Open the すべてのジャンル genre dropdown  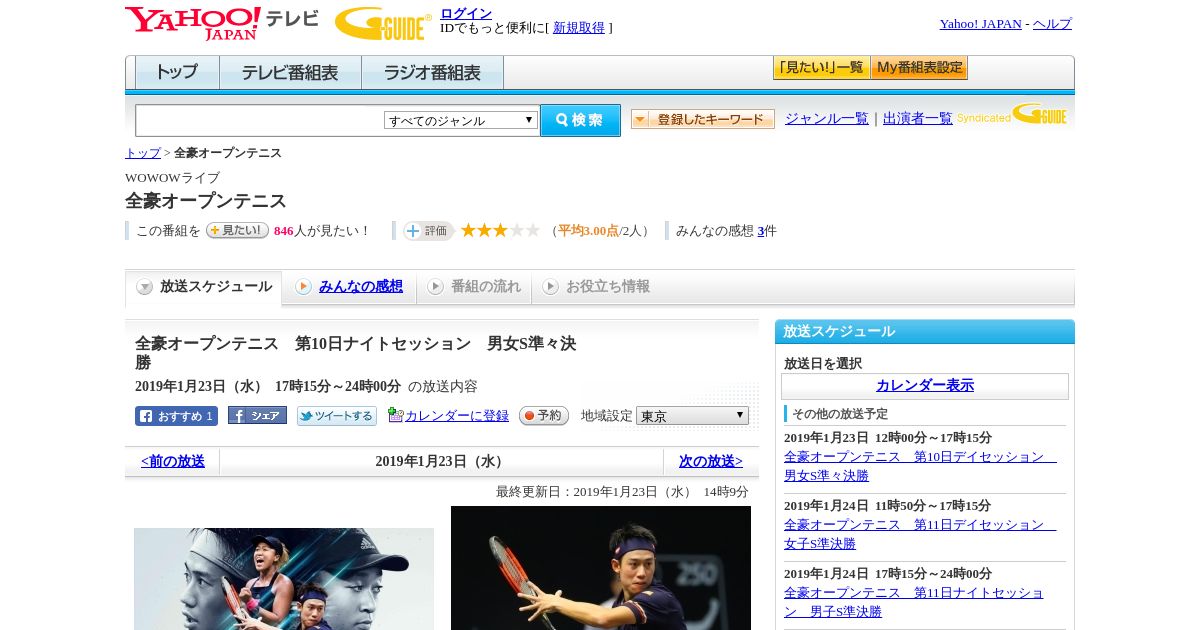[461, 120]
